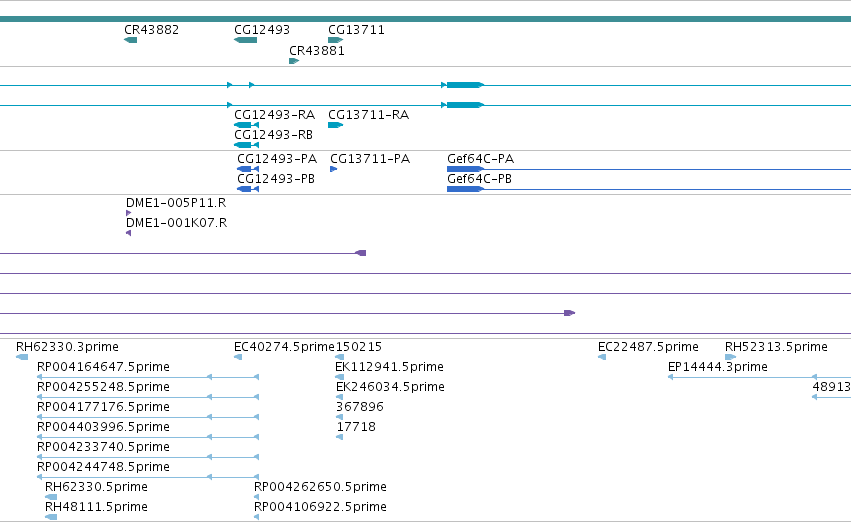Click the CG13711 gene arrow

[335, 40]
